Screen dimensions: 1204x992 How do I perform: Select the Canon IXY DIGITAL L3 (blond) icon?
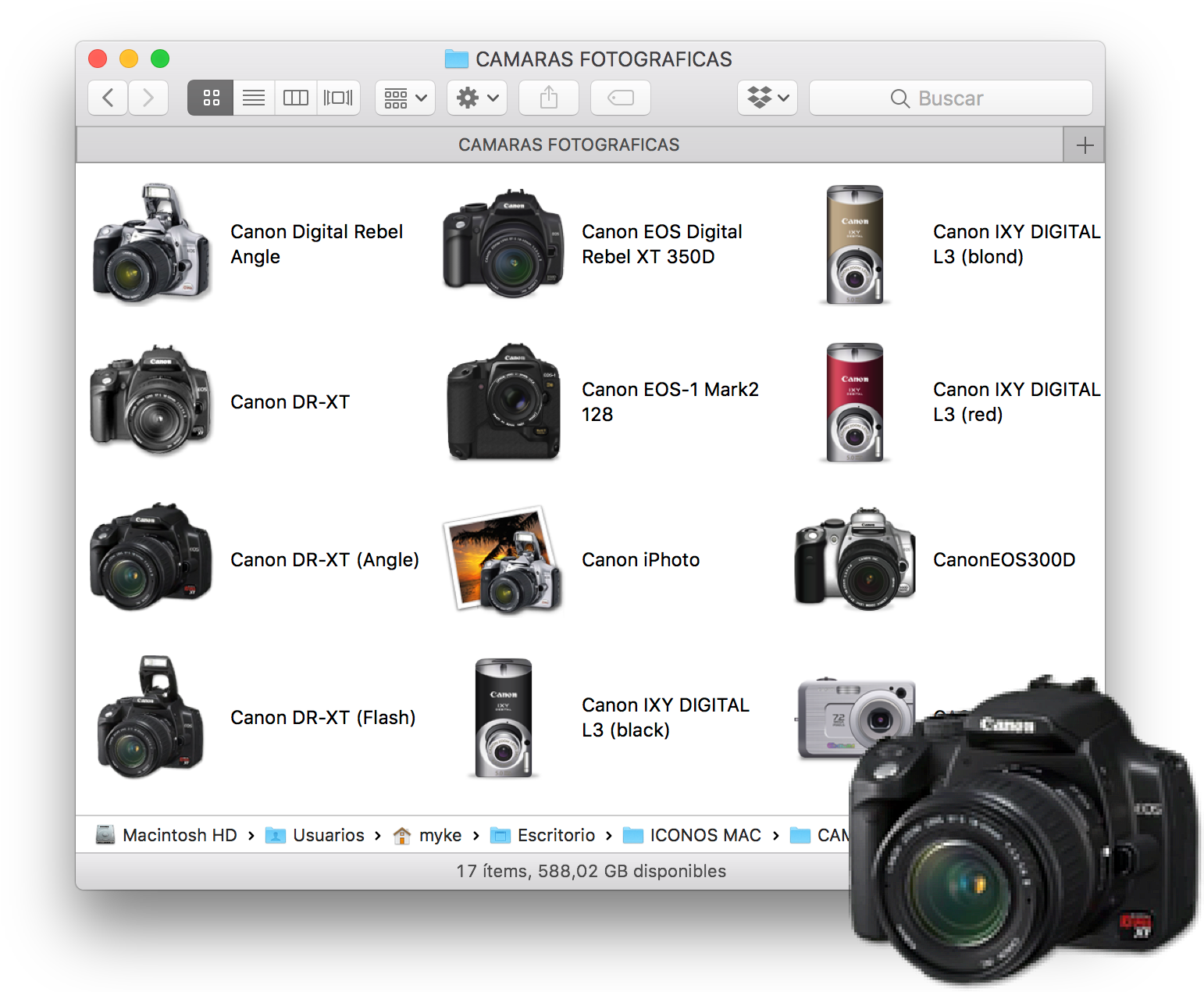click(x=854, y=244)
